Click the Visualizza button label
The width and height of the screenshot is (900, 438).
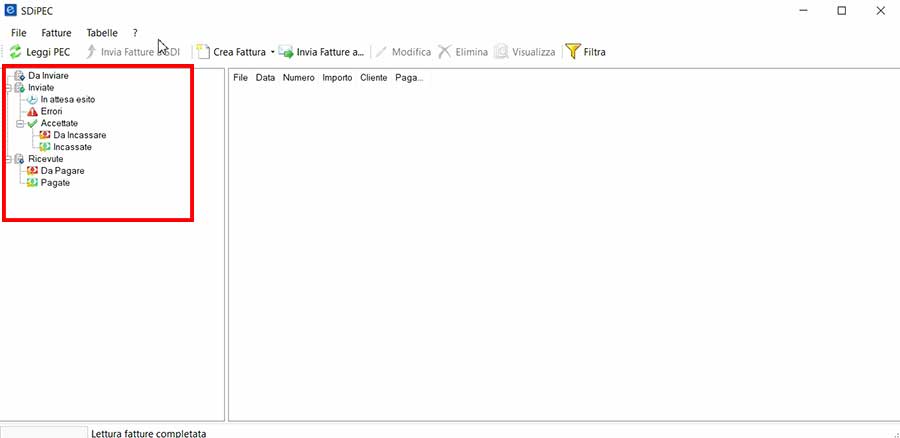[534, 52]
